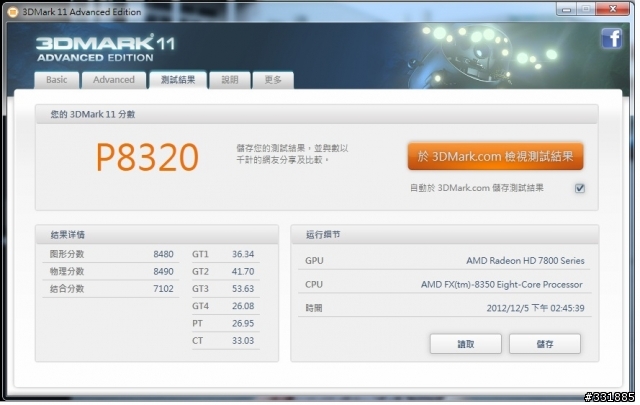The width and height of the screenshot is (640, 405).
Task: Switch to the Basic tab
Action: tap(56, 80)
